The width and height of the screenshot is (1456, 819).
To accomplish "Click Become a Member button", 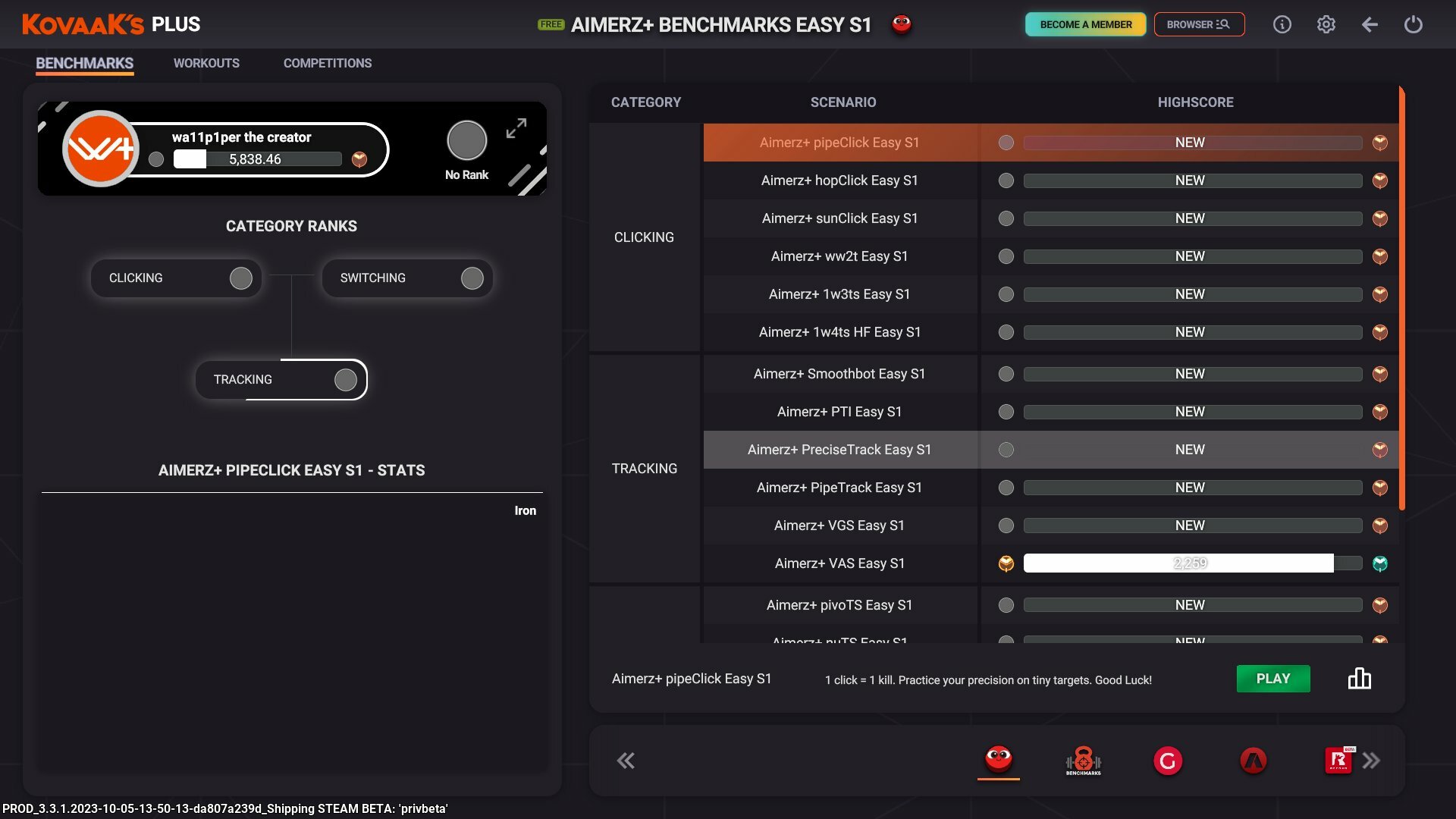I will point(1085,24).
